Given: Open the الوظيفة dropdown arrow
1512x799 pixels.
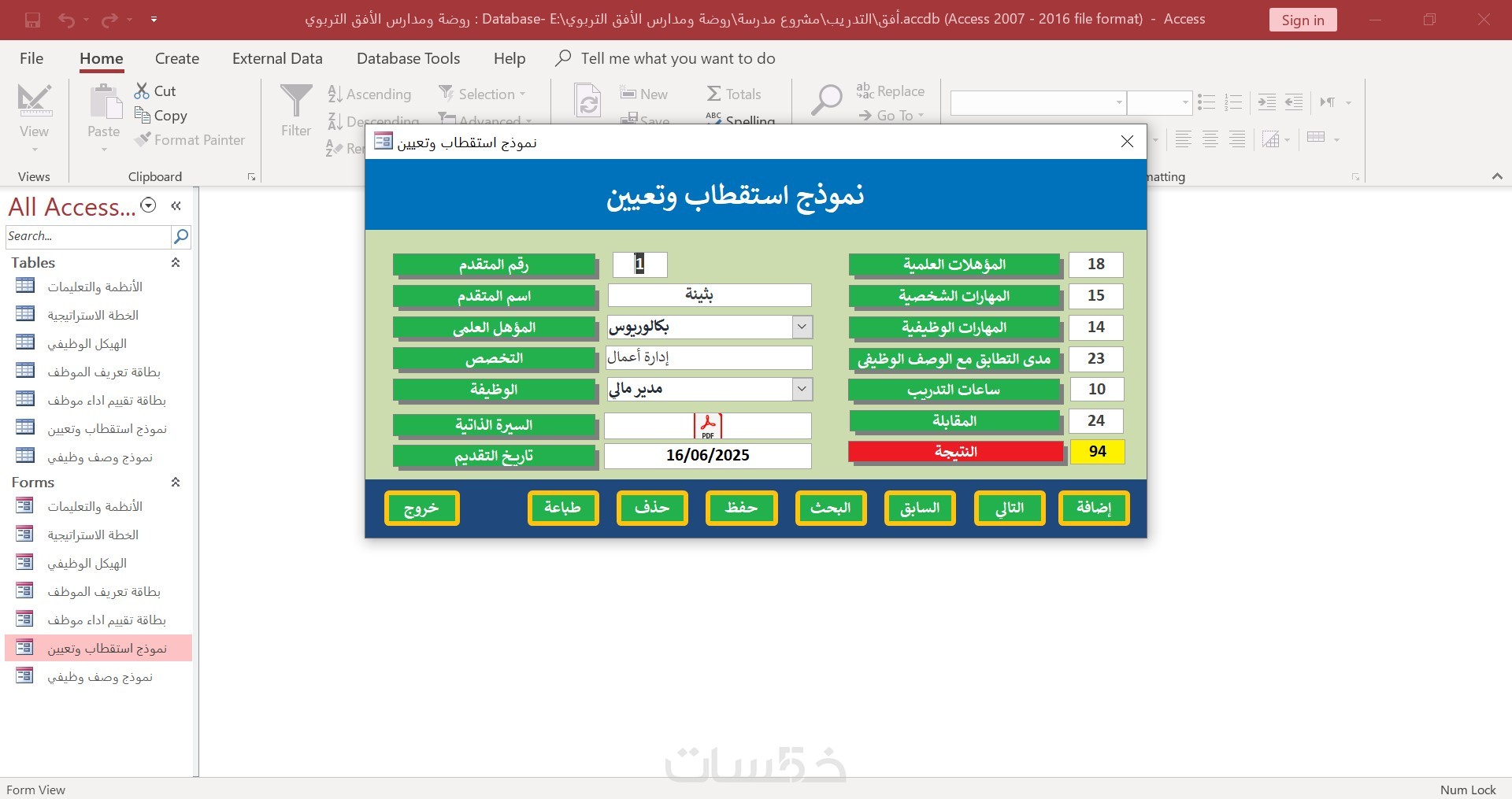Looking at the screenshot, I should pyautogui.click(x=802, y=389).
